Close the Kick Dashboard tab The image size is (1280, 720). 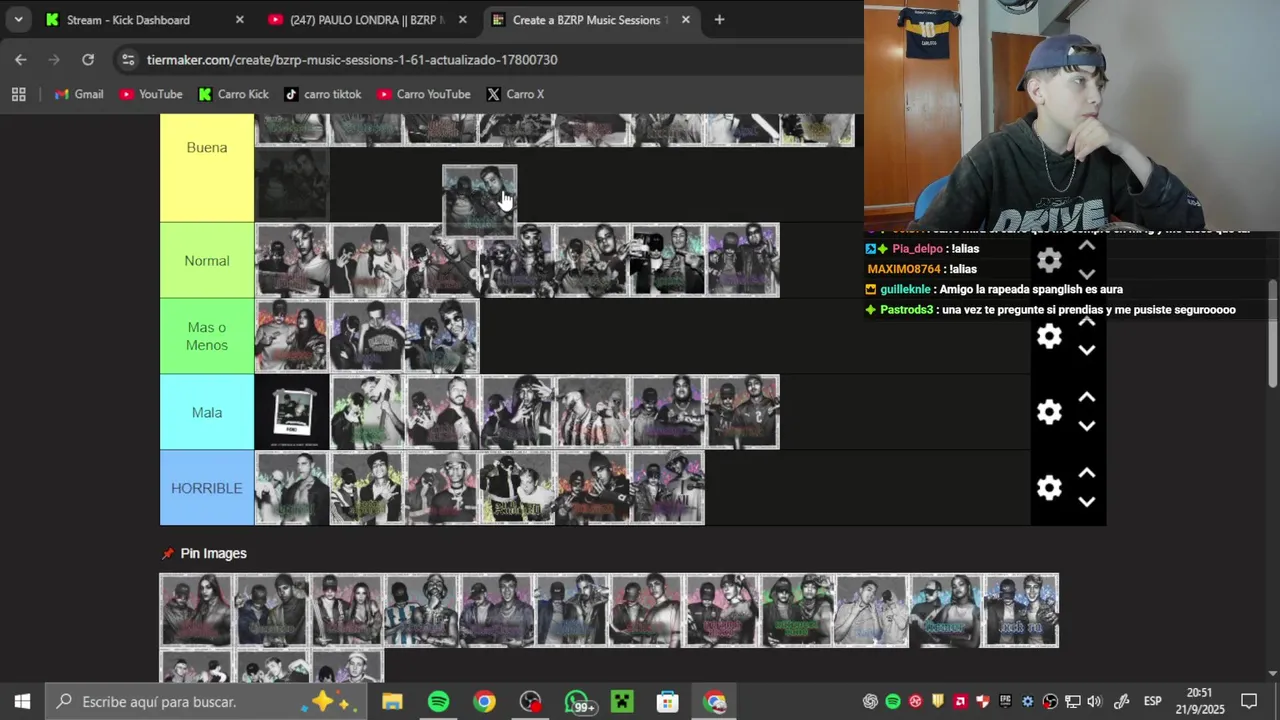tap(239, 20)
